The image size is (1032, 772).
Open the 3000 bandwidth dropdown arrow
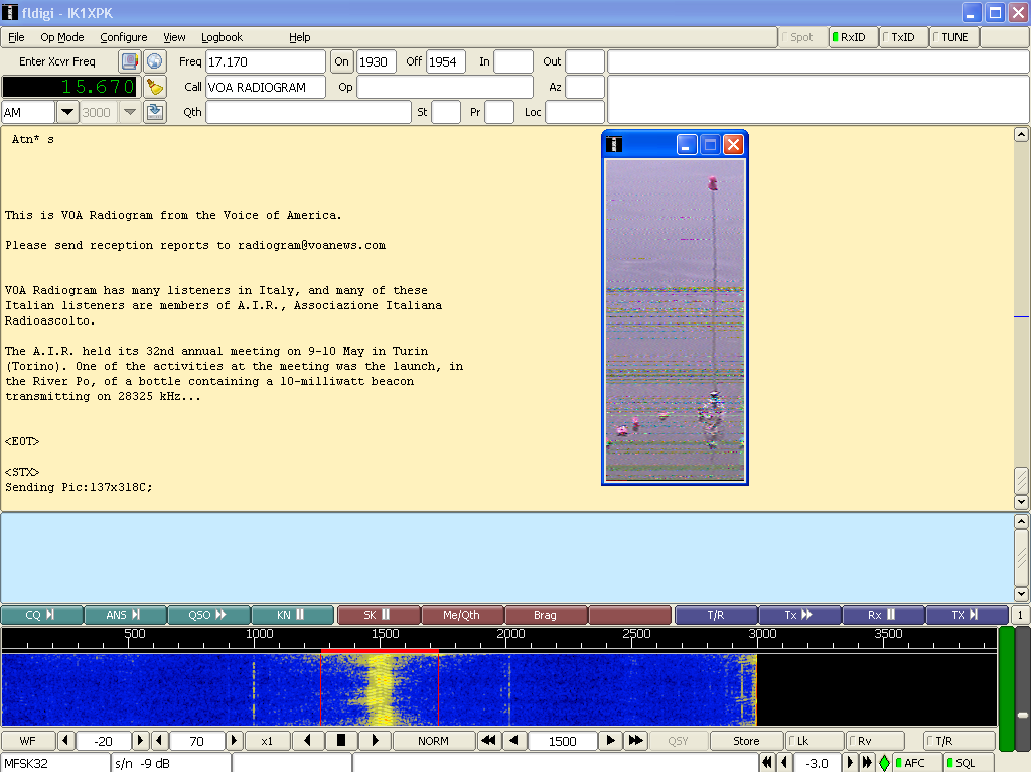coord(130,112)
